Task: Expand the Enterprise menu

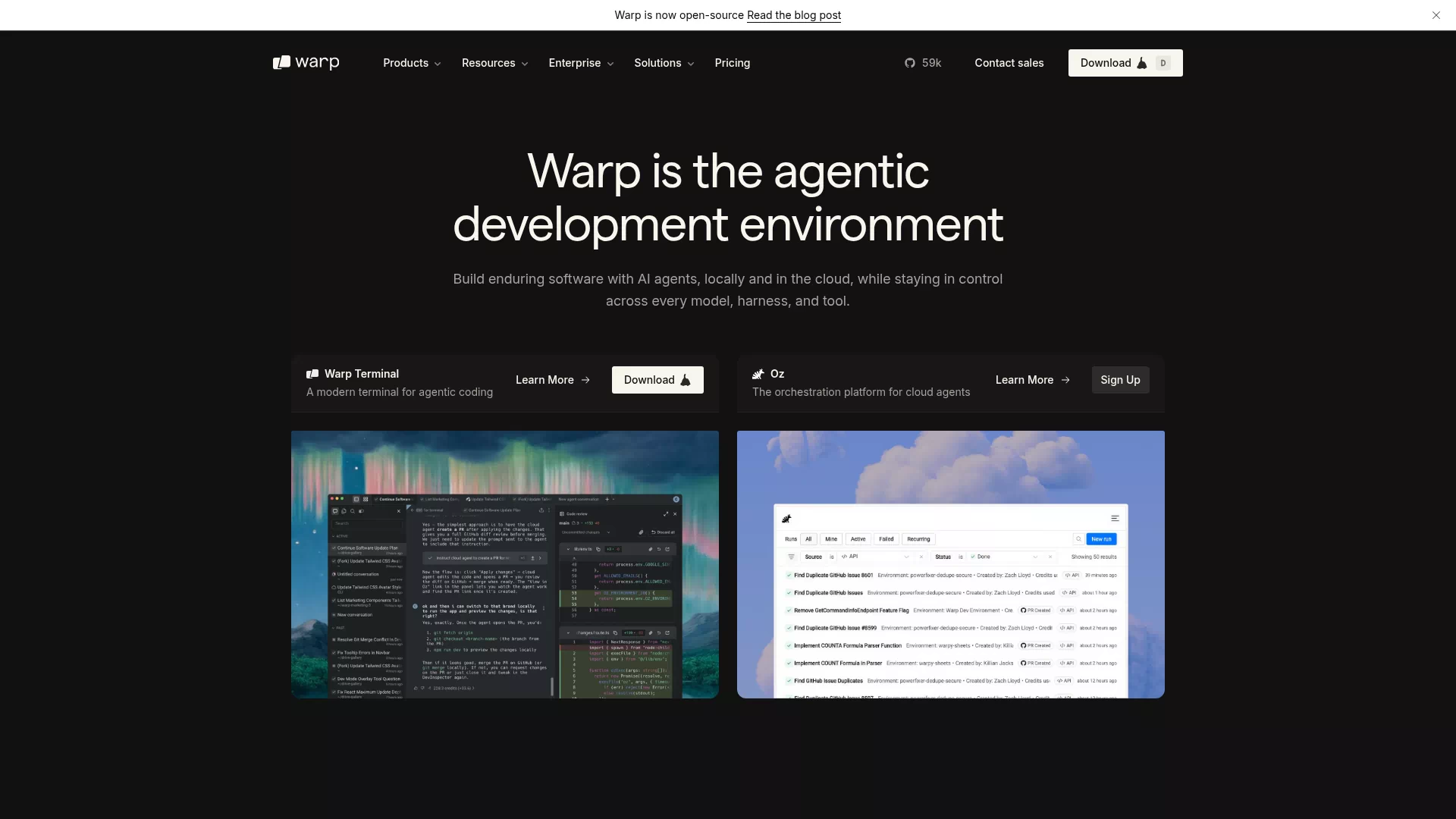Action: (x=581, y=63)
